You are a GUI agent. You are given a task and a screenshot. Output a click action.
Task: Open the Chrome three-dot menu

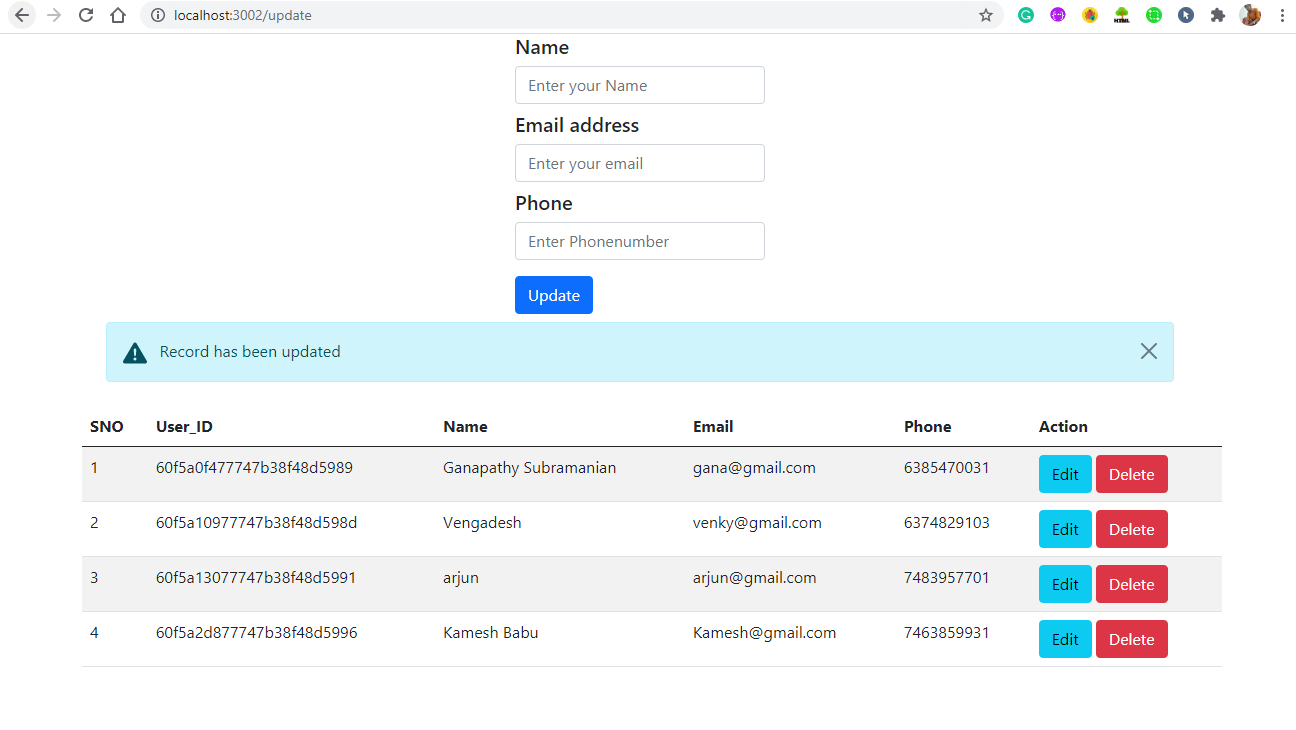coord(1282,15)
